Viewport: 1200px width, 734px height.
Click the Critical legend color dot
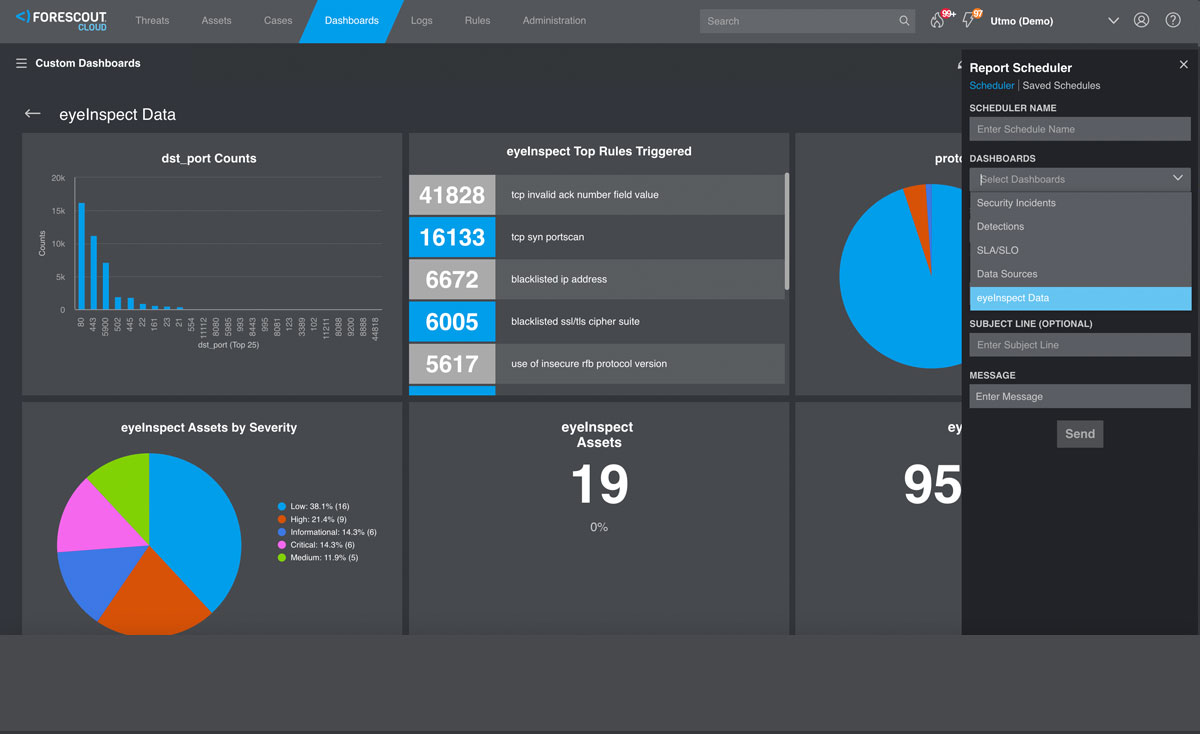click(282, 545)
